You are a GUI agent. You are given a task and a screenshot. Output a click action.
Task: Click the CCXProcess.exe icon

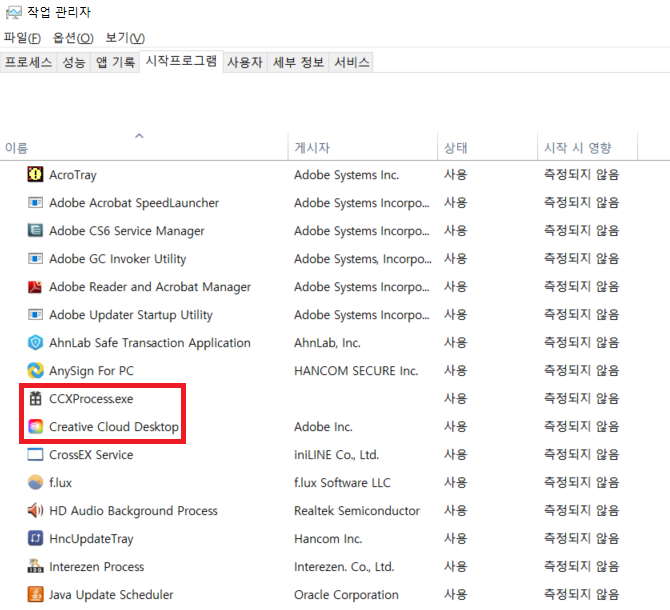35,399
